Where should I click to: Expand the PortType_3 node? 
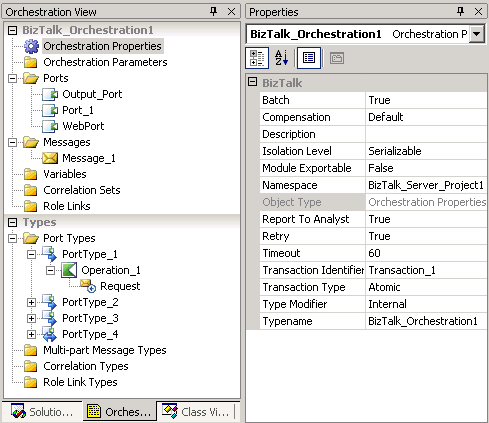[x=31, y=318]
